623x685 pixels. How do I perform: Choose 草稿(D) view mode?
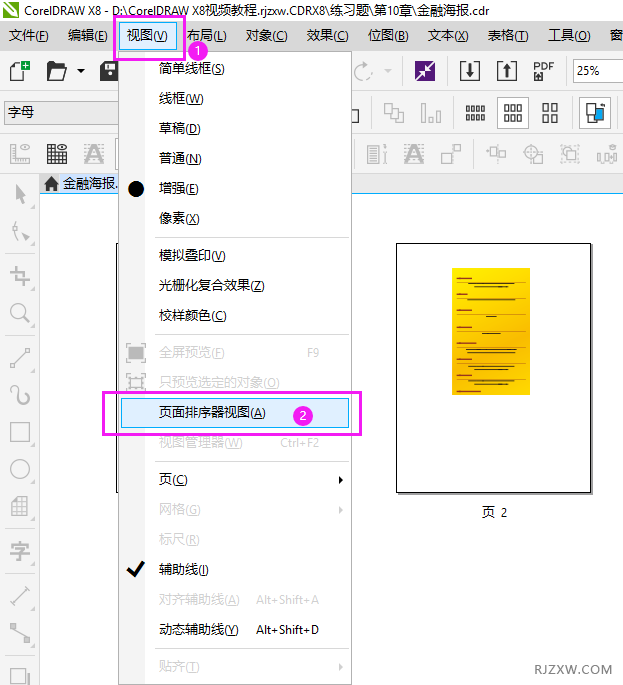235,128
